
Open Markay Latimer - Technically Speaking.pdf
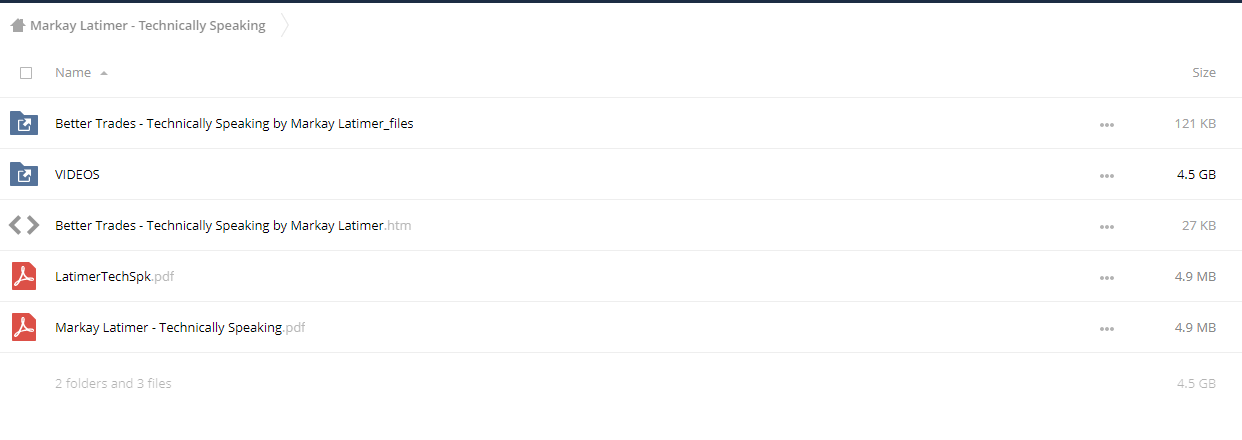180,327
